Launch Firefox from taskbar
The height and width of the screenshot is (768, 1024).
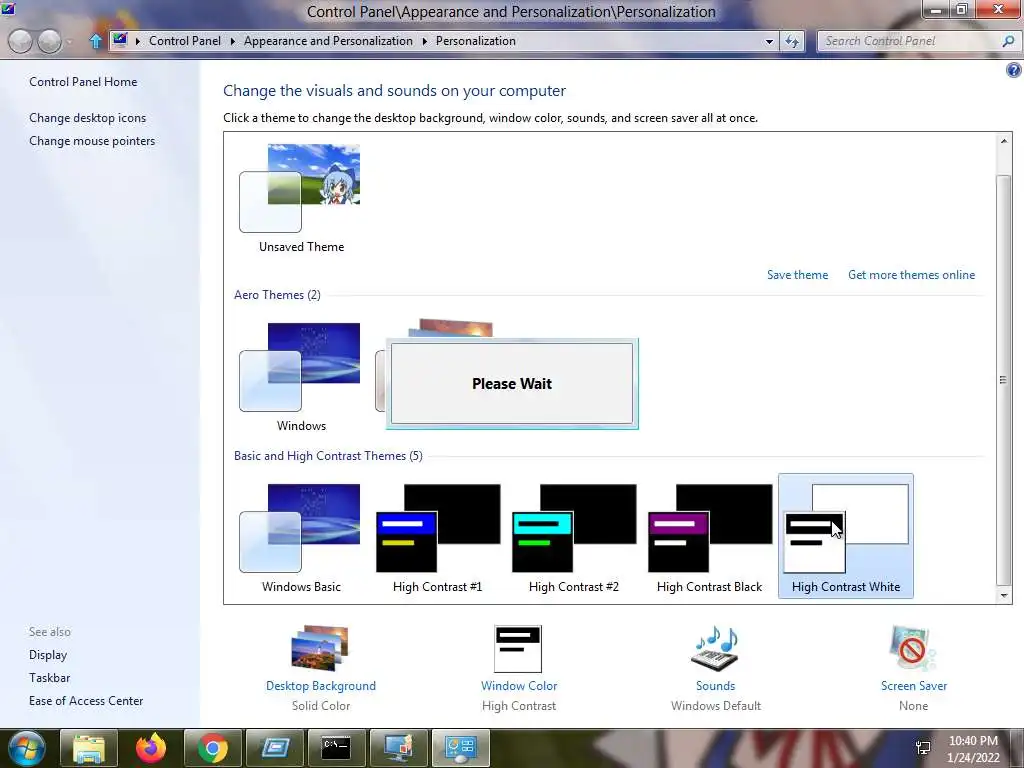point(151,748)
